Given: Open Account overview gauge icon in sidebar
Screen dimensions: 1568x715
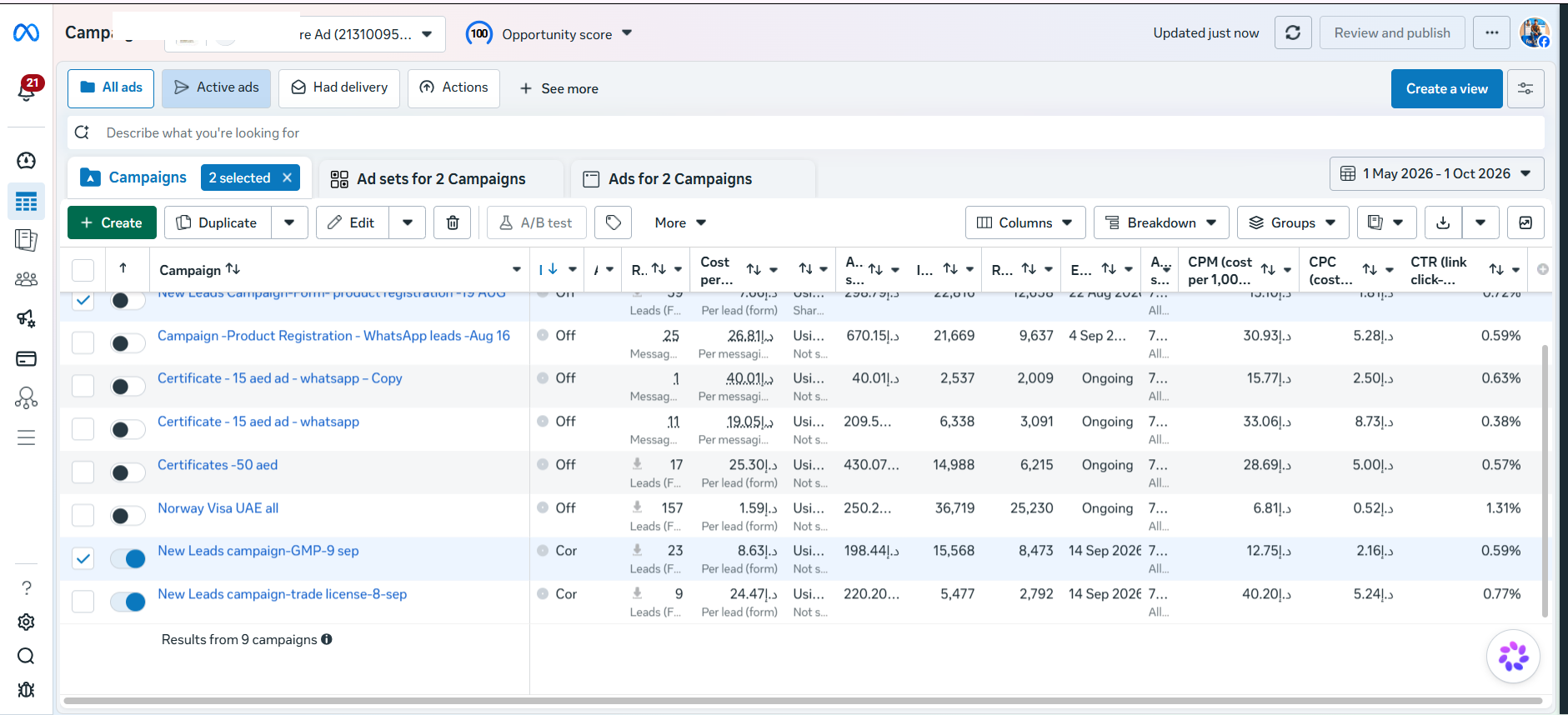Looking at the screenshot, I should click(x=27, y=161).
